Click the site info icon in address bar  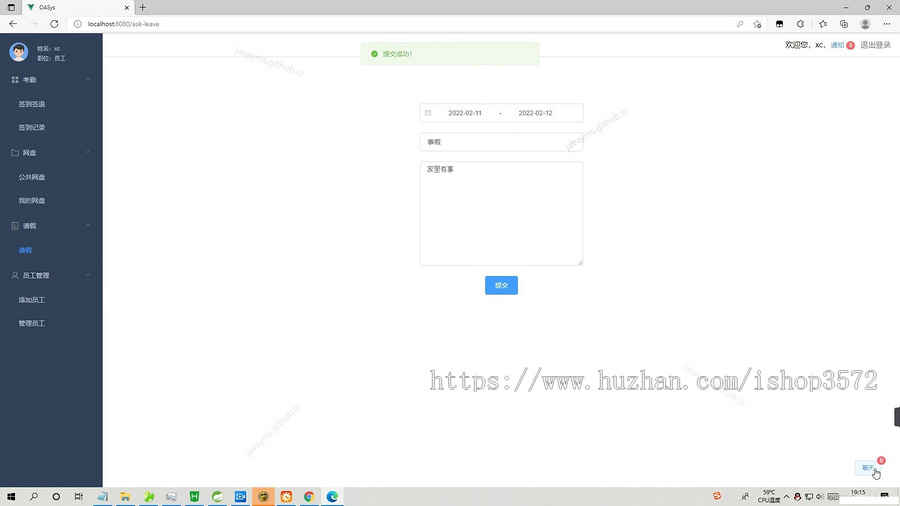77,24
